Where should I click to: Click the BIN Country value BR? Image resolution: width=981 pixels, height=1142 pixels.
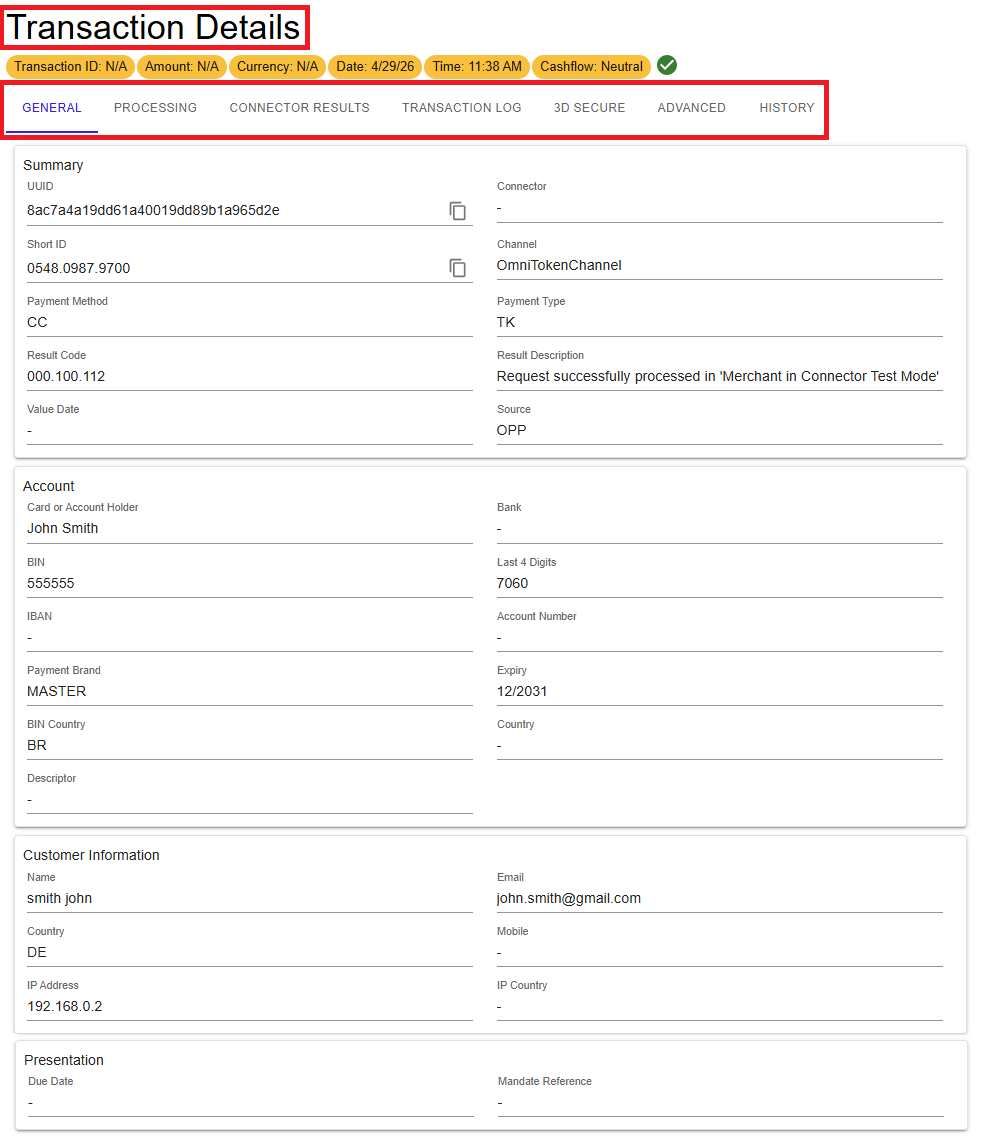37,745
